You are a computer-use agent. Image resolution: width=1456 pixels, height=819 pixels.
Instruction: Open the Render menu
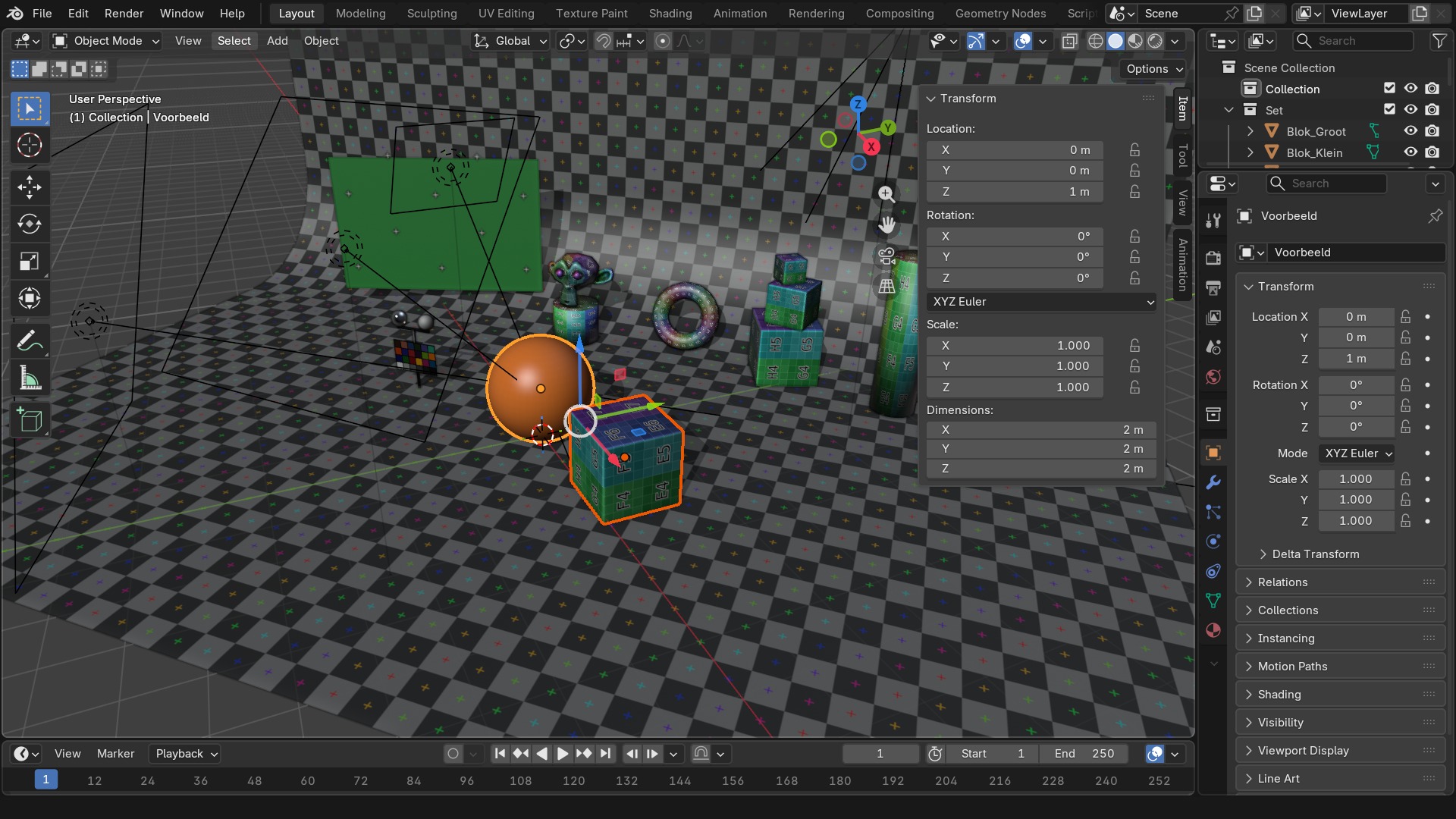point(124,13)
